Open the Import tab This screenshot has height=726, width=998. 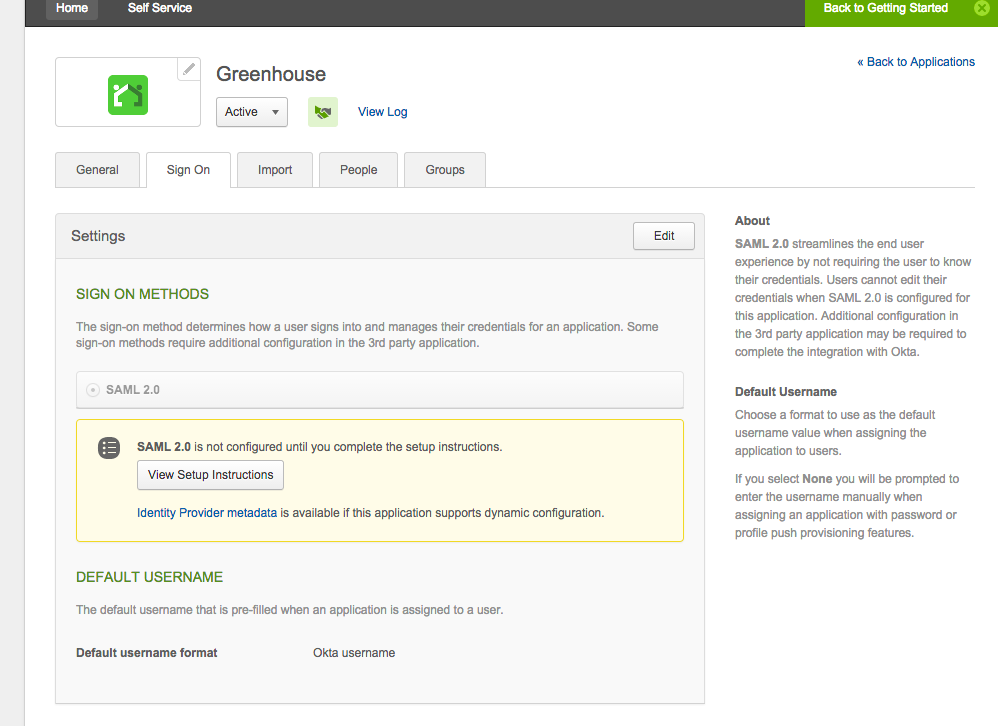click(x=275, y=170)
